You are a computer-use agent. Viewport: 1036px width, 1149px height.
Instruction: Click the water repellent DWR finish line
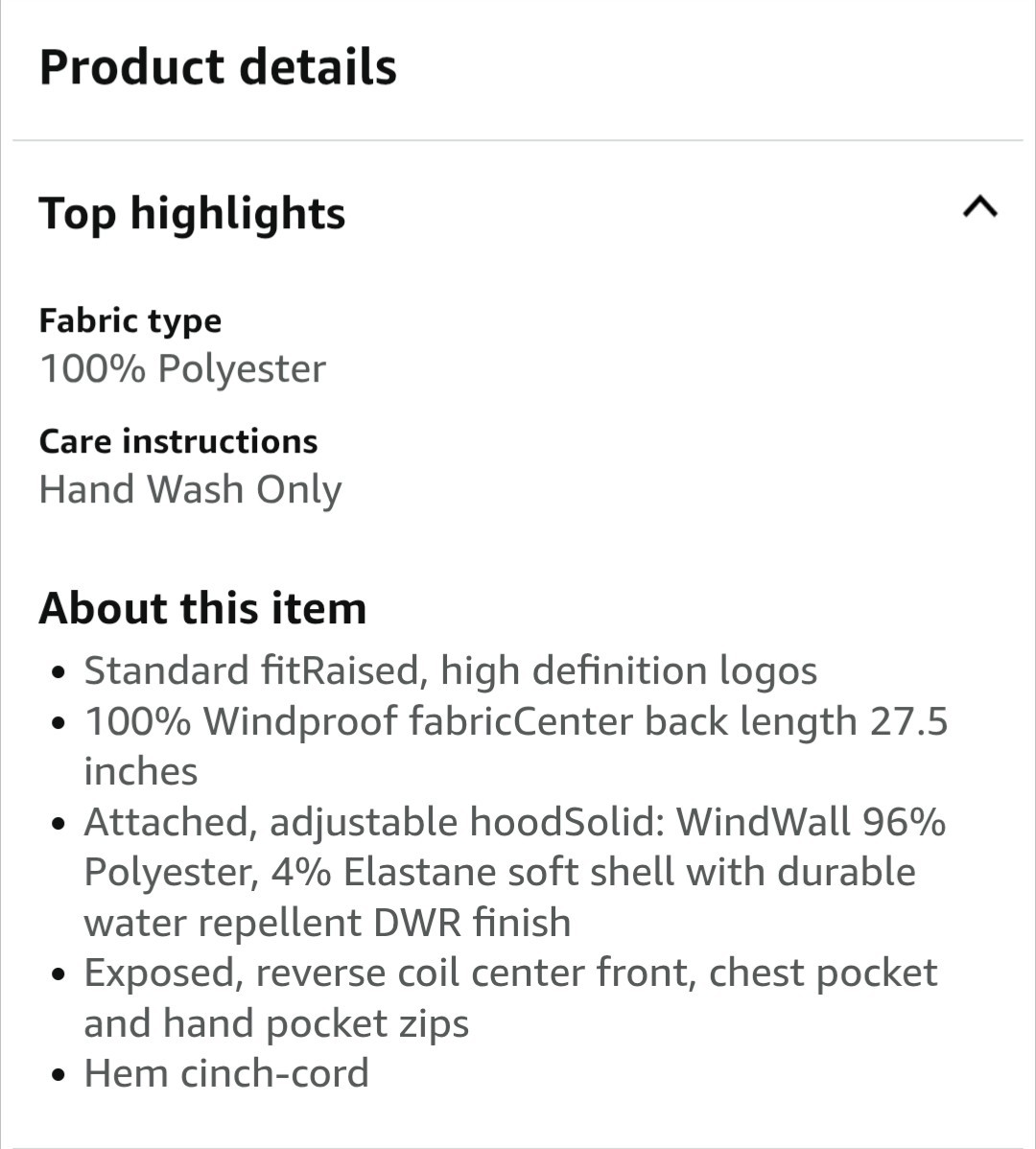pos(327,923)
